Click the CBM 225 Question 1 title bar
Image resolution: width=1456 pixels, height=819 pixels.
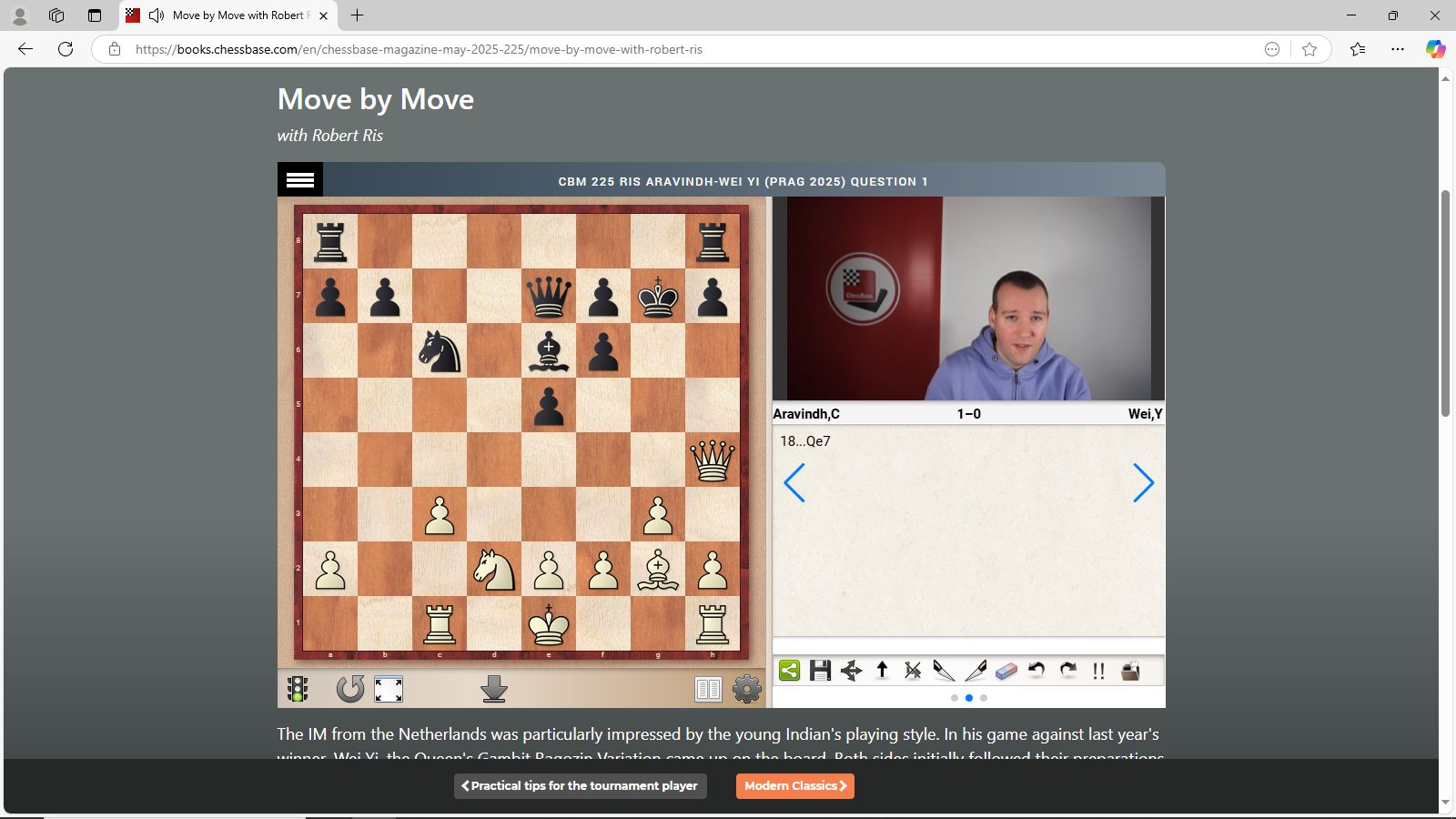coord(743,181)
